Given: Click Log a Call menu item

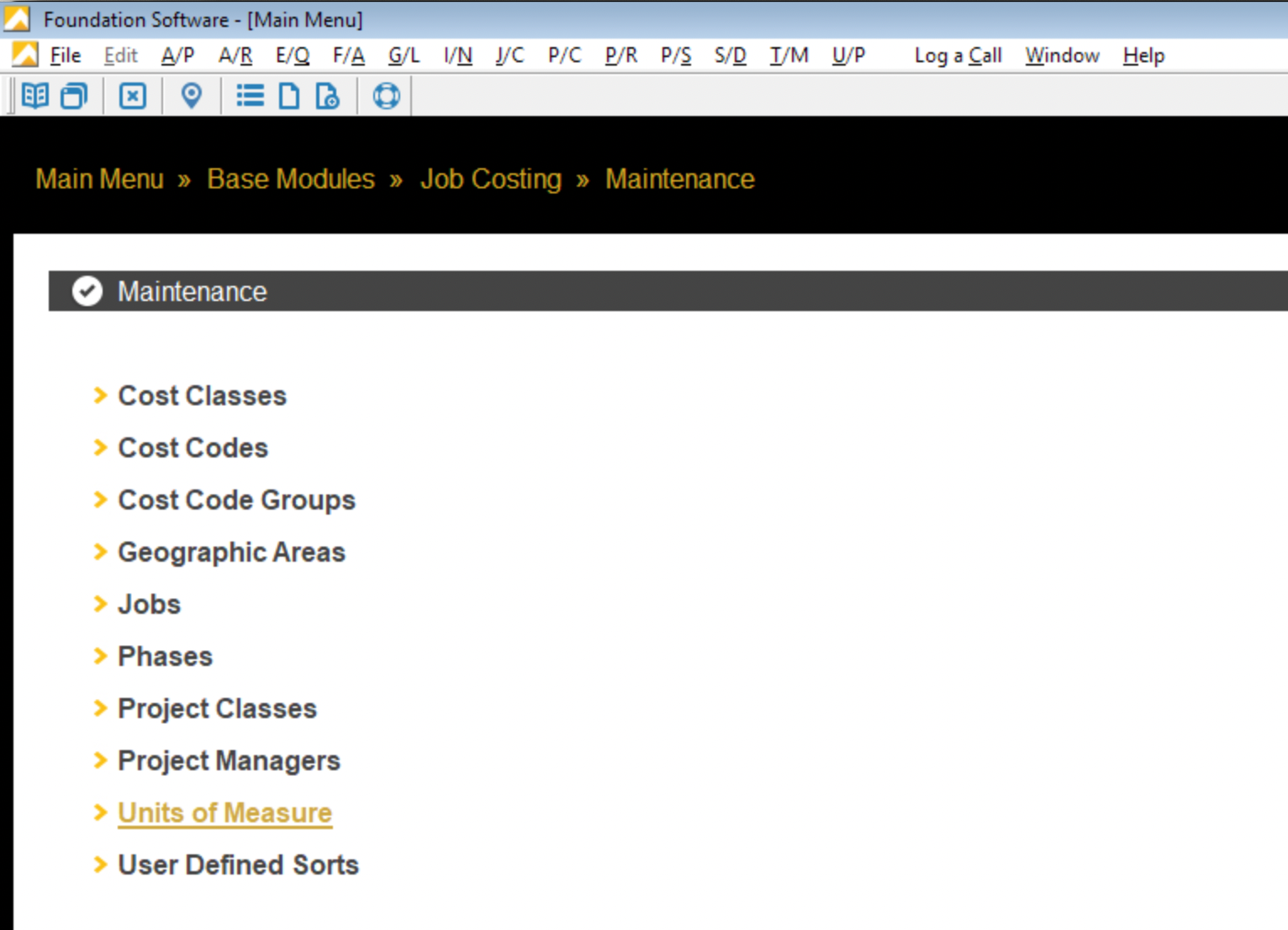Looking at the screenshot, I should (958, 55).
